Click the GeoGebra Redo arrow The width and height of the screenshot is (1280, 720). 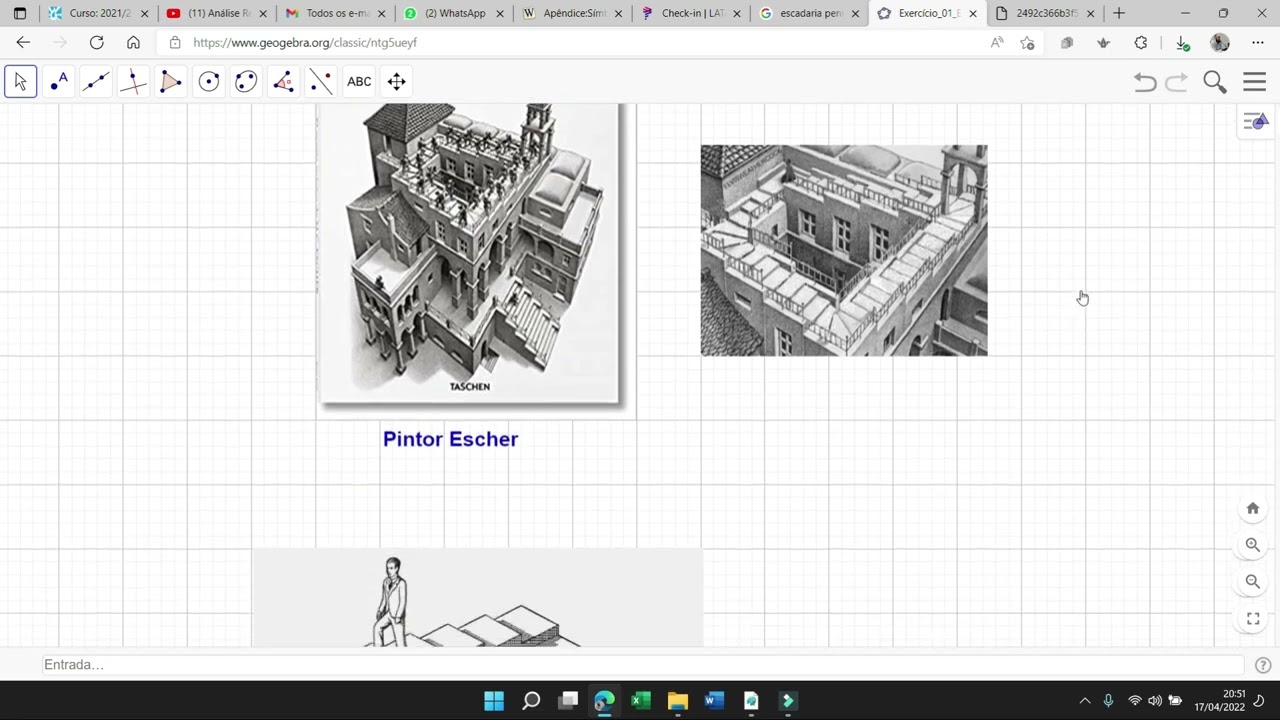click(x=1177, y=82)
